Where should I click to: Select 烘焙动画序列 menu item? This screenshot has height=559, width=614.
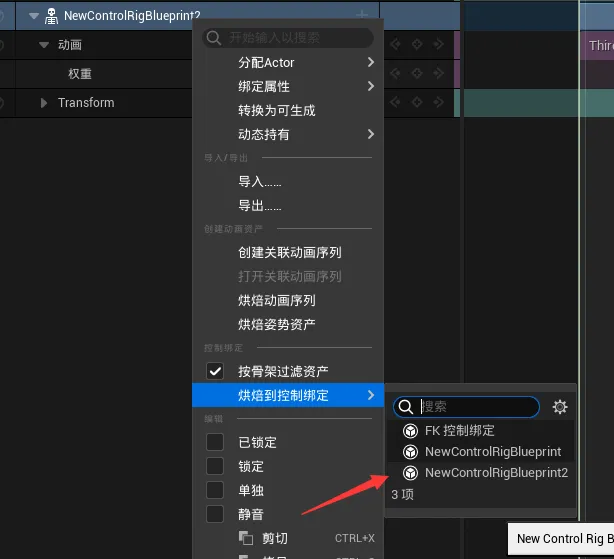pos(277,300)
